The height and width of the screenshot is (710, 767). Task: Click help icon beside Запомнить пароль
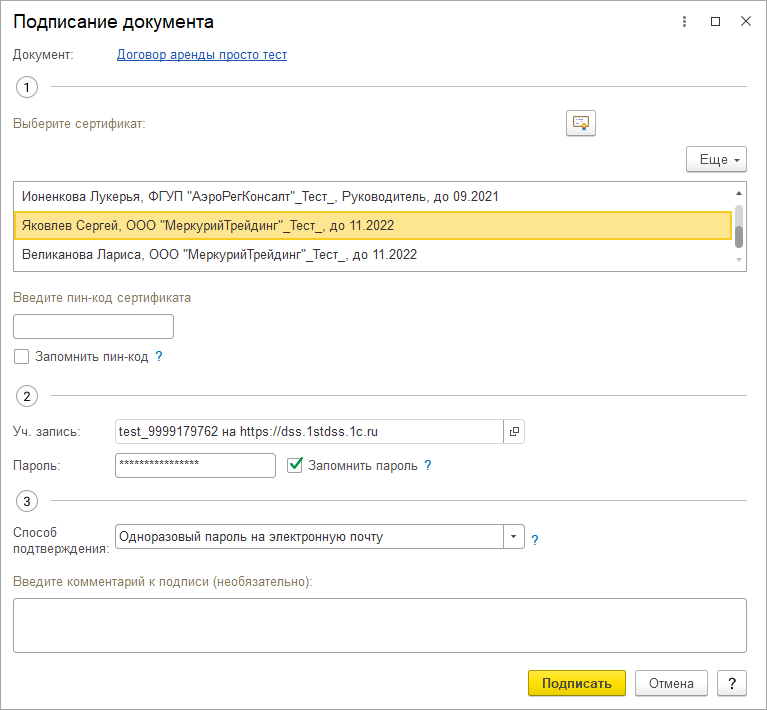click(428, 465)
